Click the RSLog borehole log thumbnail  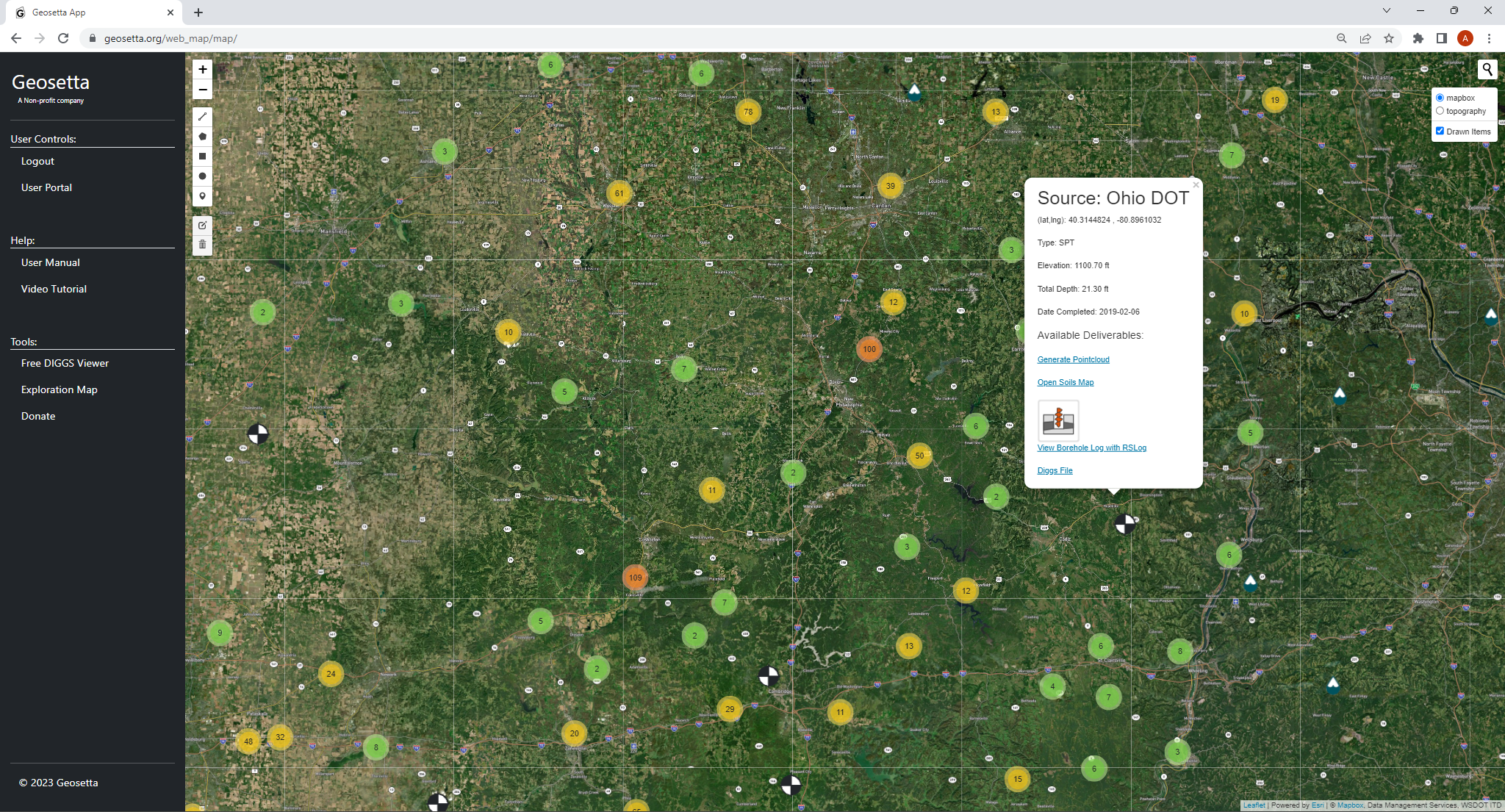[x=1058, y=420]
